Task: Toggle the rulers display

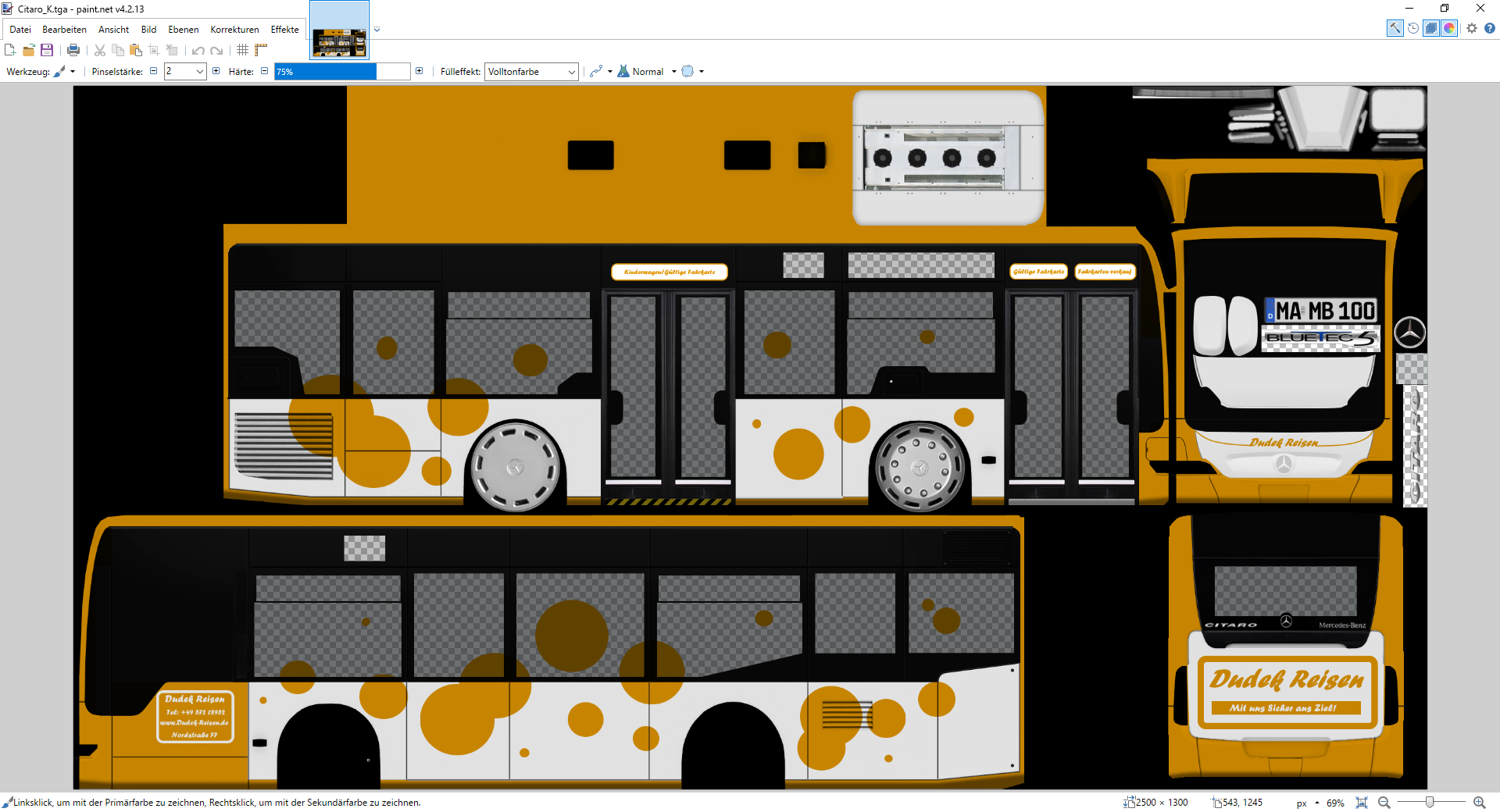Action: (x=261, y=50)
